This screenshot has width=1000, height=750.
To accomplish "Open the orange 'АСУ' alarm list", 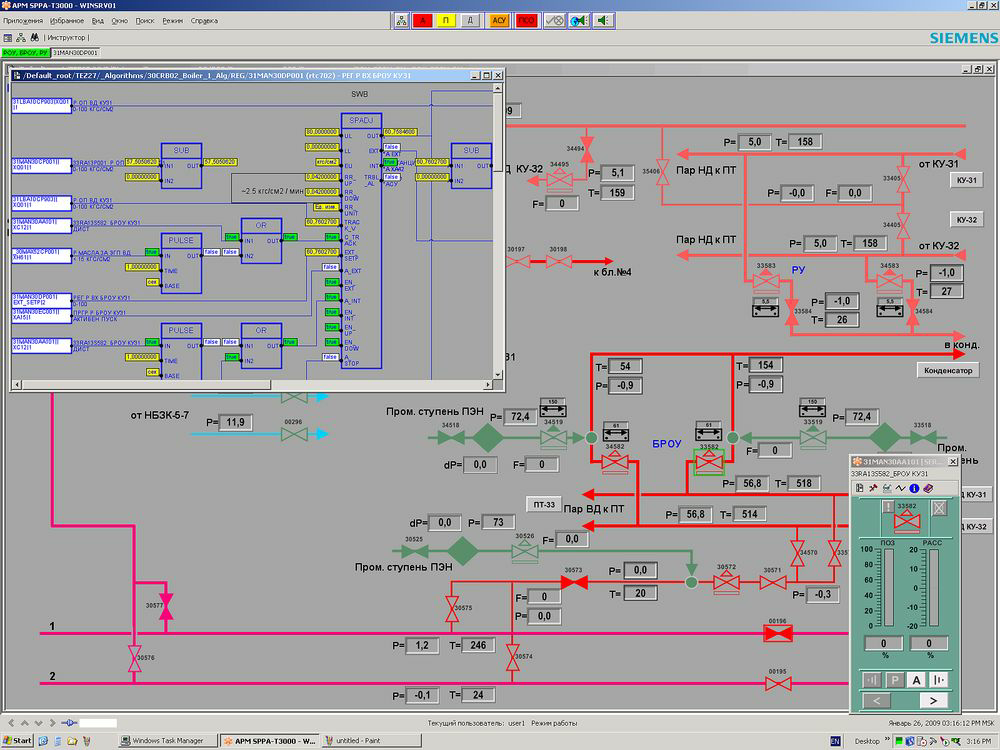I will [499, 20].
